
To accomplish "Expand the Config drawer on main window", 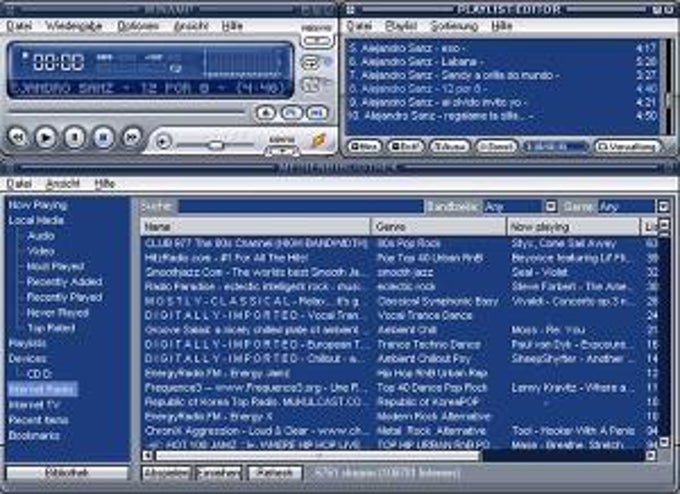I will (282, 150).
